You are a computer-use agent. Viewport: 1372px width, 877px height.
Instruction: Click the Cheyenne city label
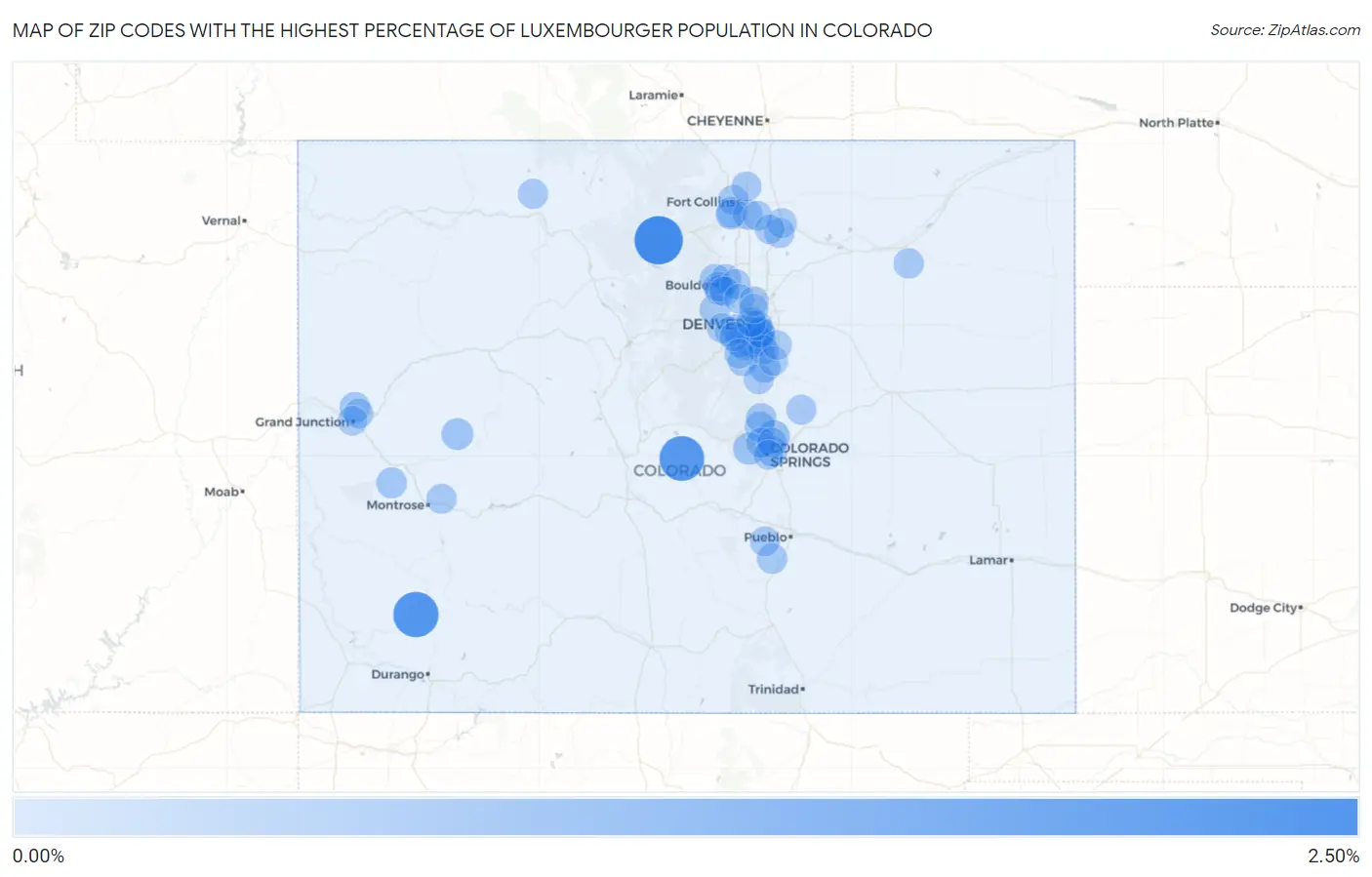(x=728, y=121)
